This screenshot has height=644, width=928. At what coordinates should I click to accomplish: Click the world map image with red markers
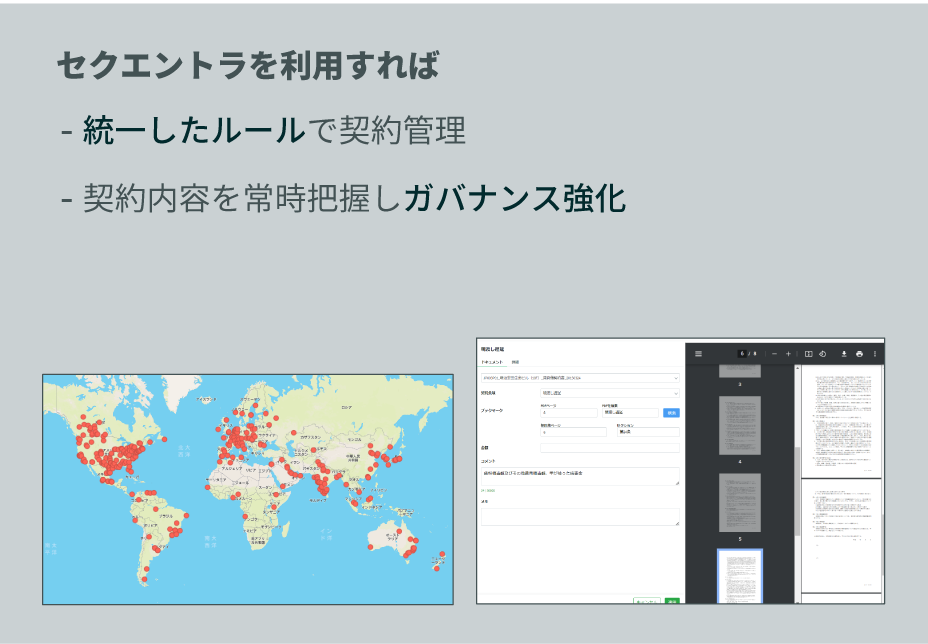248,490
